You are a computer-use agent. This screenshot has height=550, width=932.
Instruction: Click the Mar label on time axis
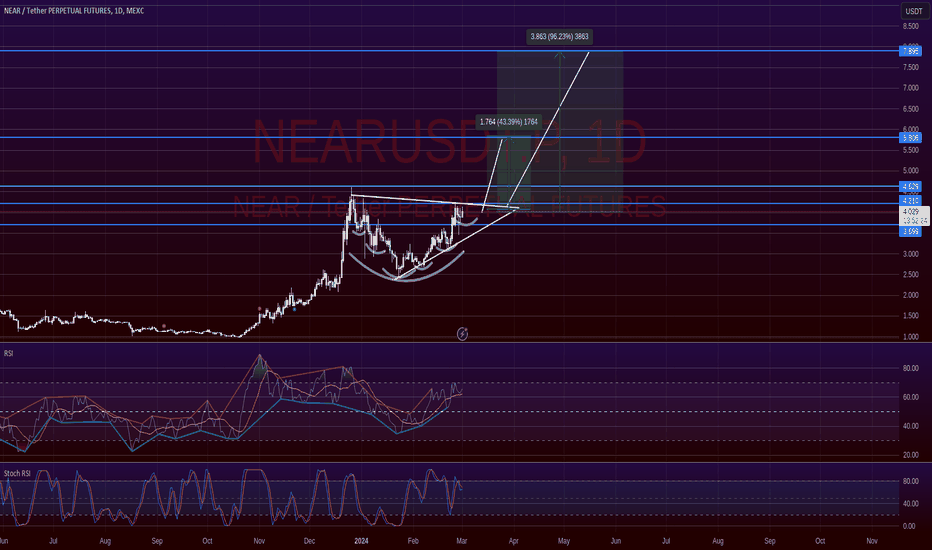[461, 541]
